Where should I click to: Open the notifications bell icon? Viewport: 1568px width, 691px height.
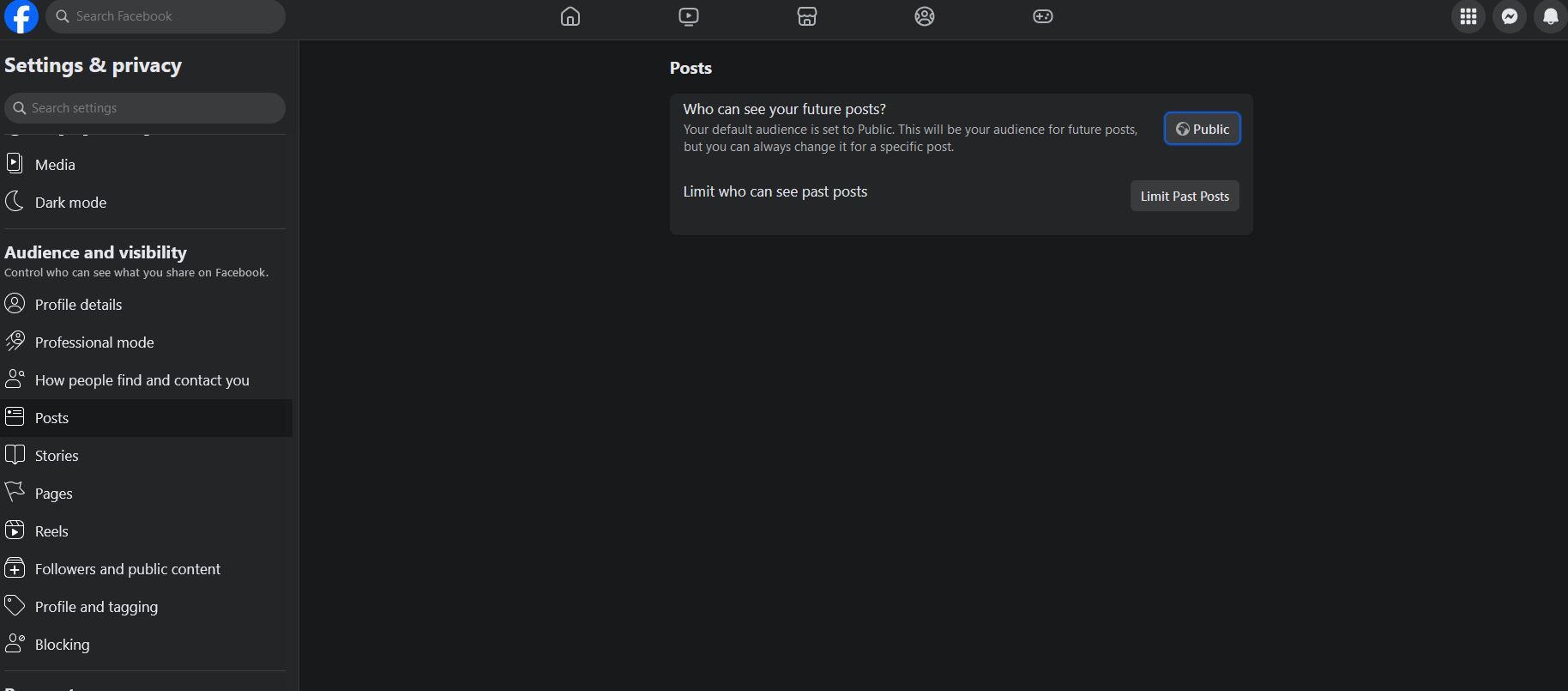coord(1551,16)
